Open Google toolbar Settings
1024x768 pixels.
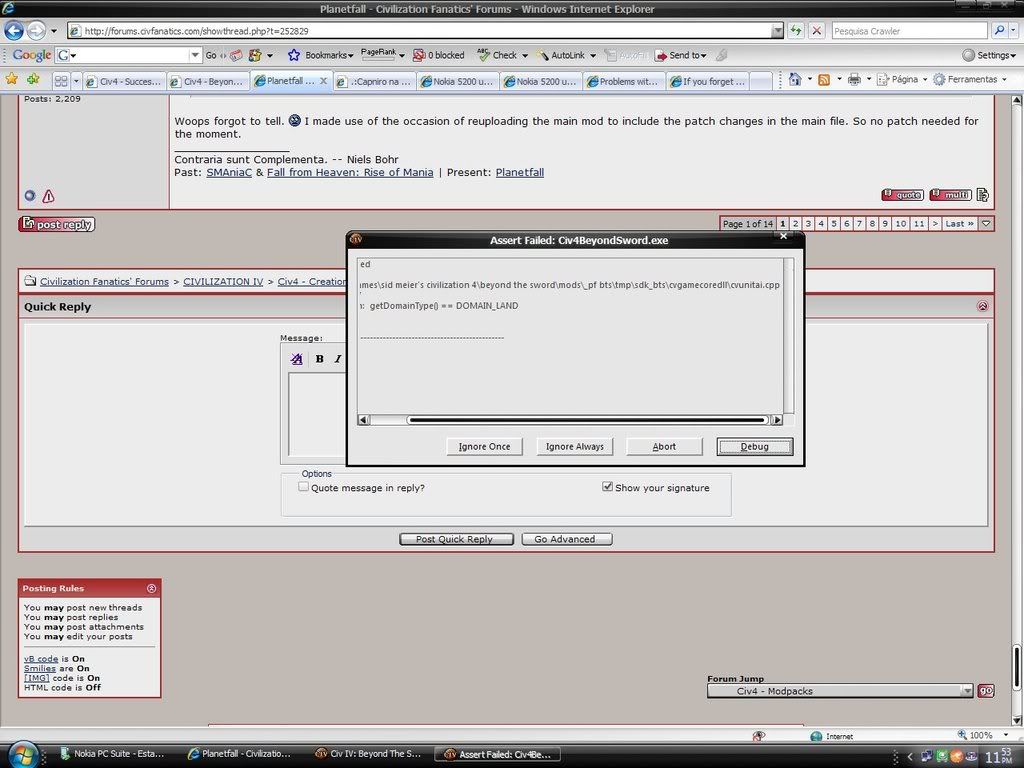tap(989, 55)
